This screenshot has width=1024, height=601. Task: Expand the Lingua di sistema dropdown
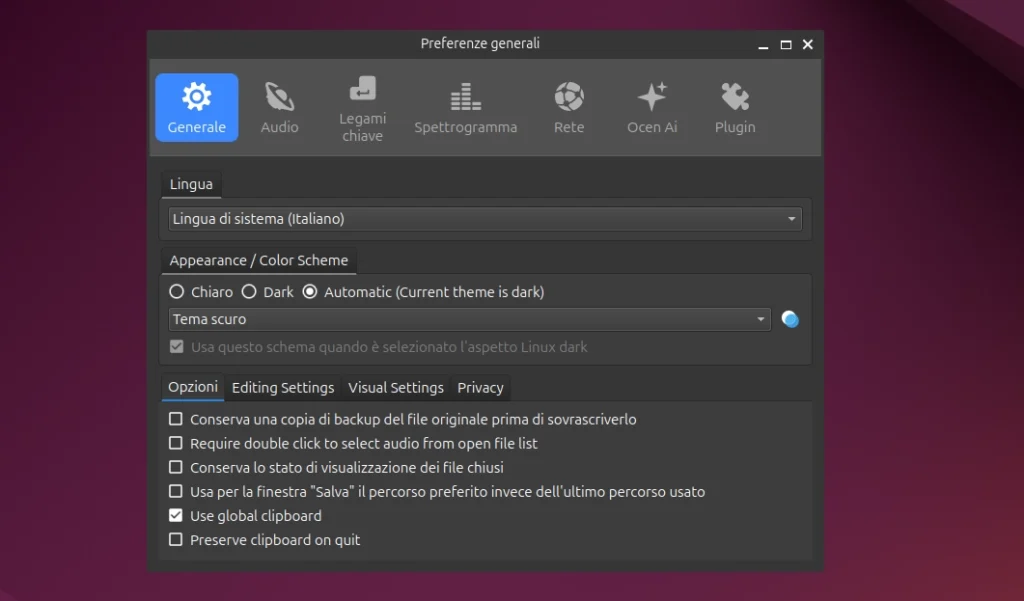485,219
